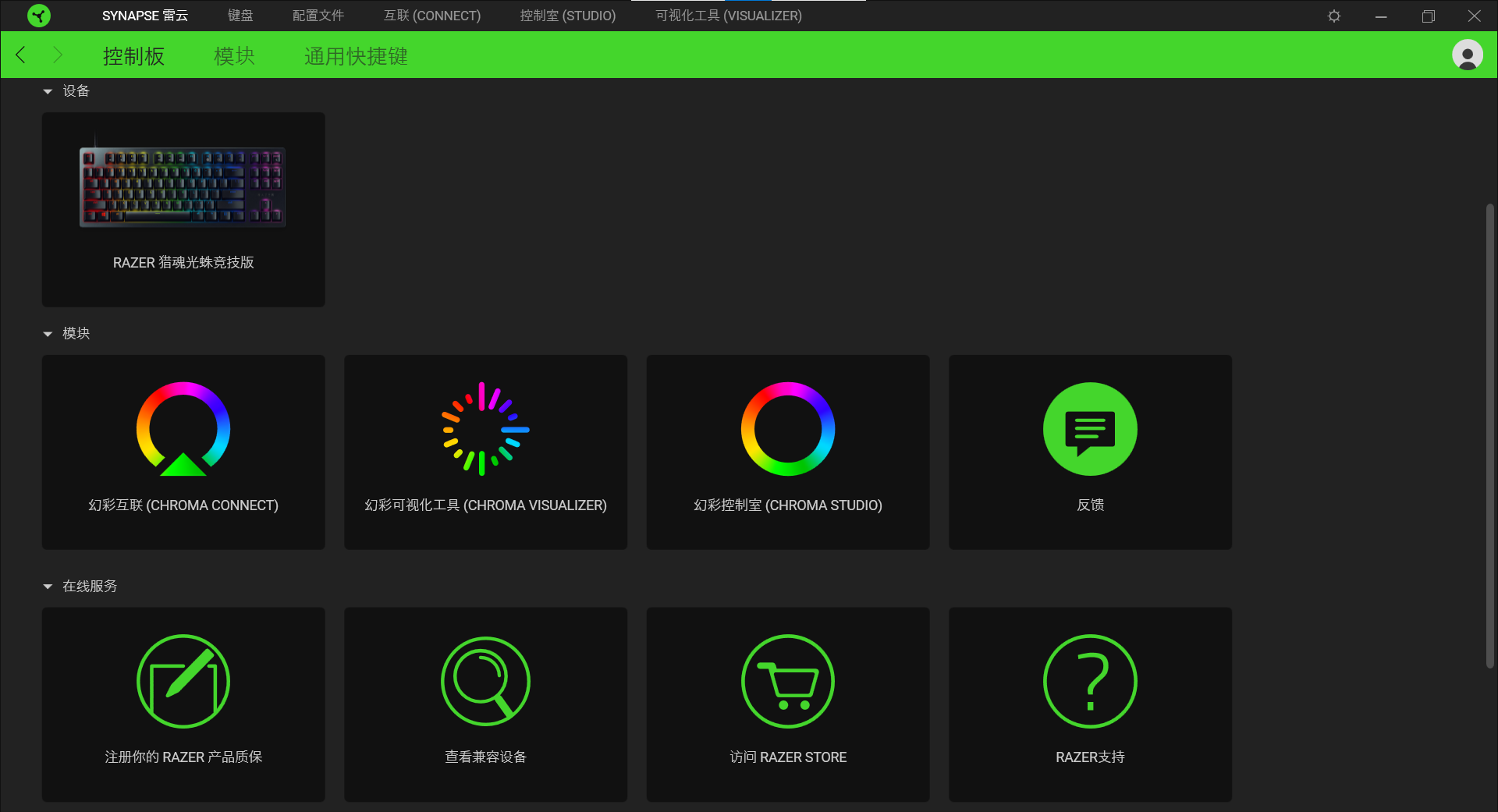Switch to the 通用快捷键 sub-tab
This screenshot has width=1498, height=812.
(356, 56)
